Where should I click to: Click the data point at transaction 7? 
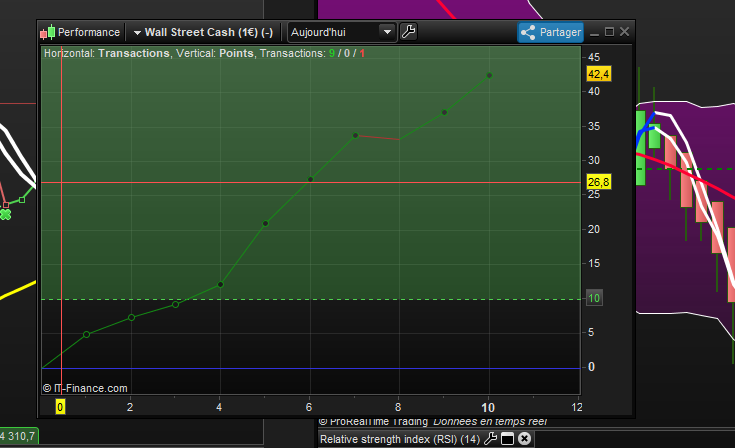(x=355, y=135)
